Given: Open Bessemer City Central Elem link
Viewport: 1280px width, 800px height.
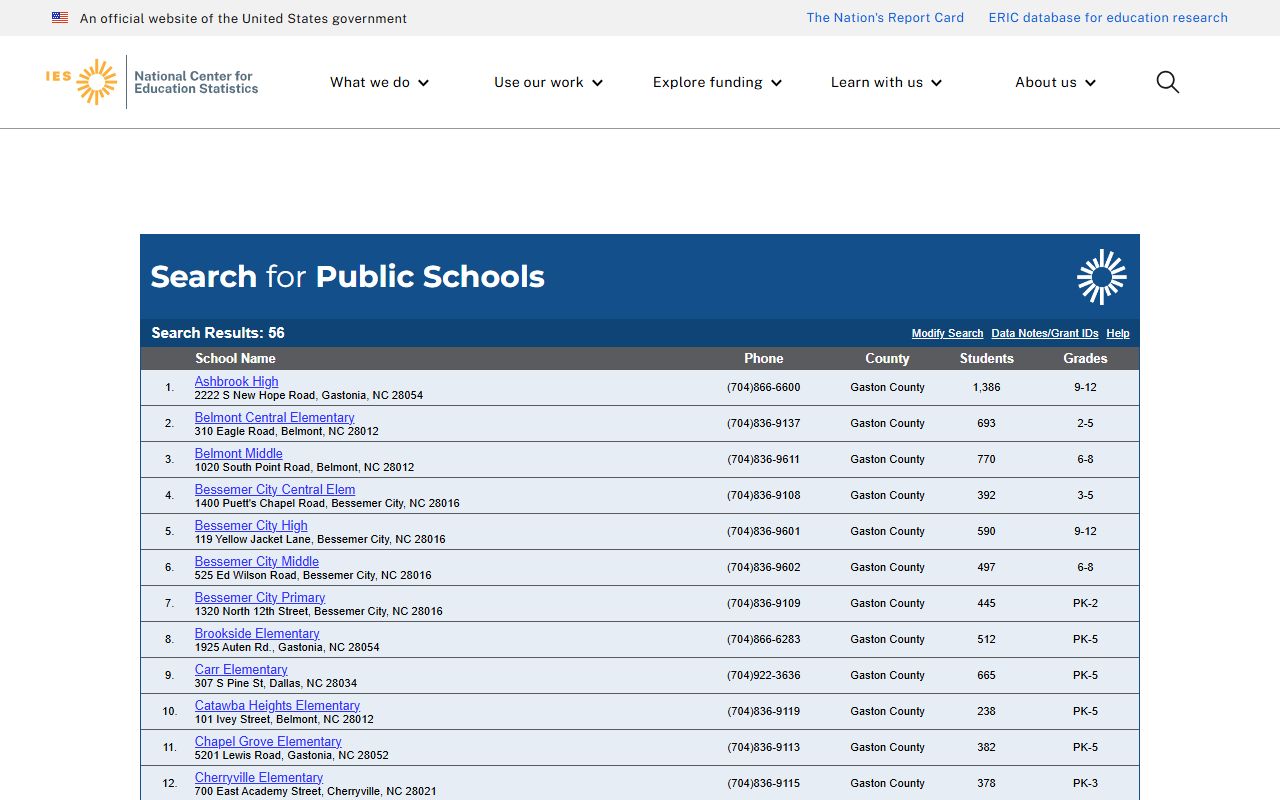Looking at the screenshot, I should pos(275,489).
